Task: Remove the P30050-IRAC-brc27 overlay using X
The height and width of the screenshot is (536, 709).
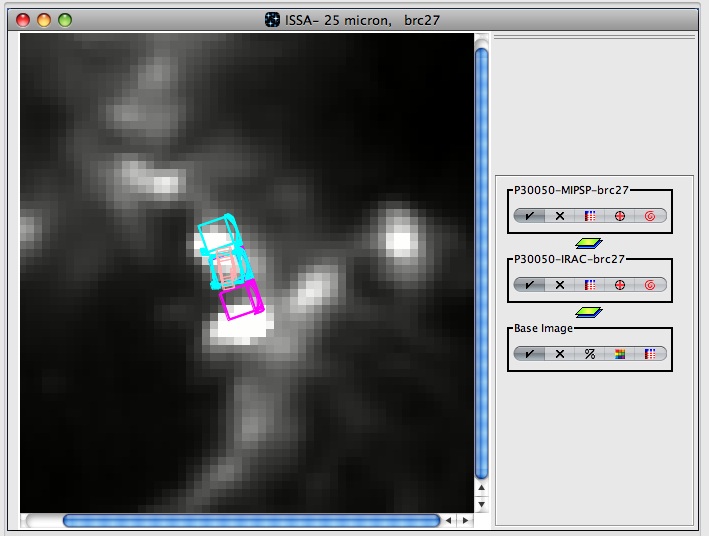Action: click(x=560, y=285)
